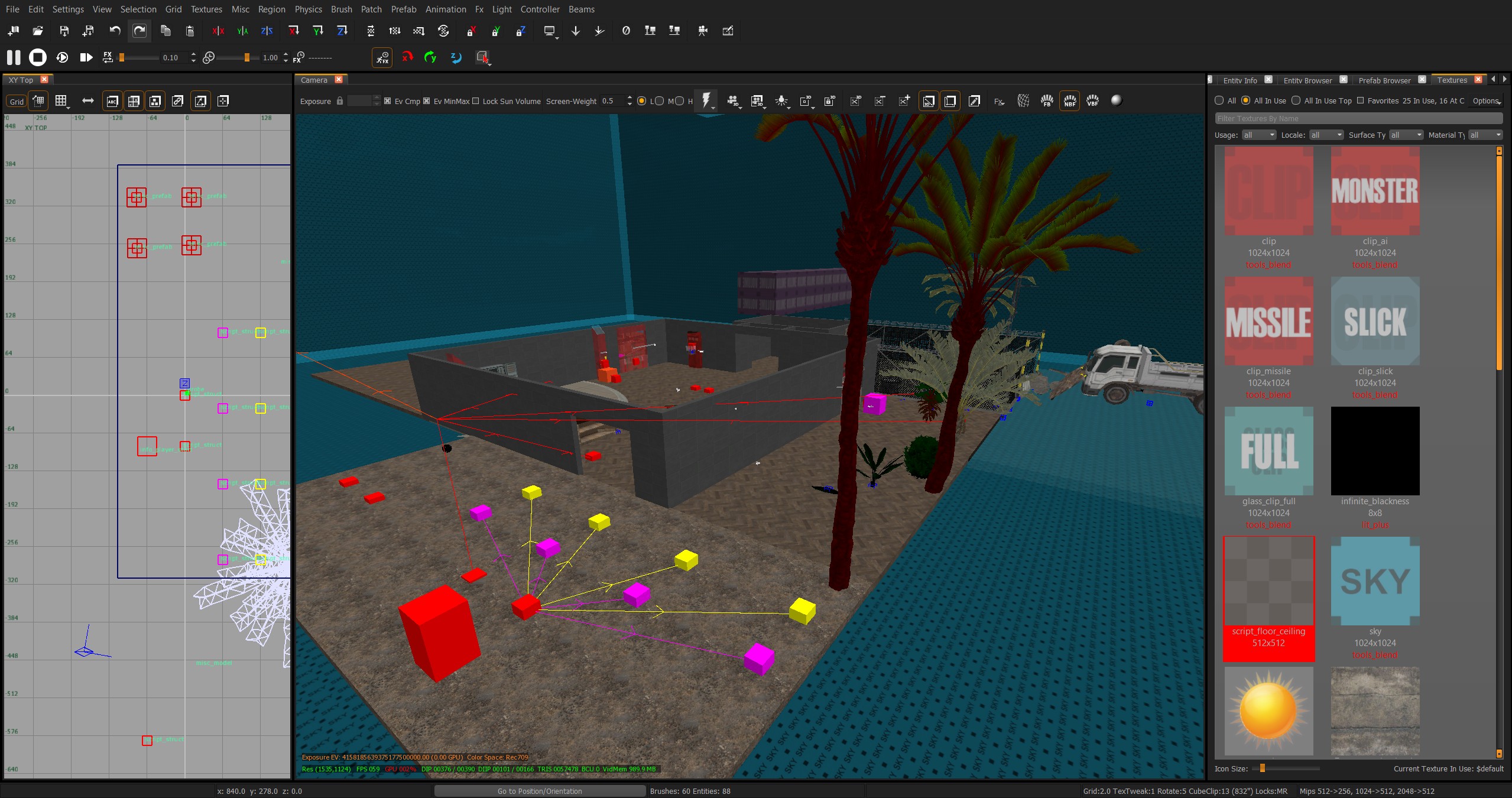Increase the 0.10 FX speed stepper

coord(193,54)
